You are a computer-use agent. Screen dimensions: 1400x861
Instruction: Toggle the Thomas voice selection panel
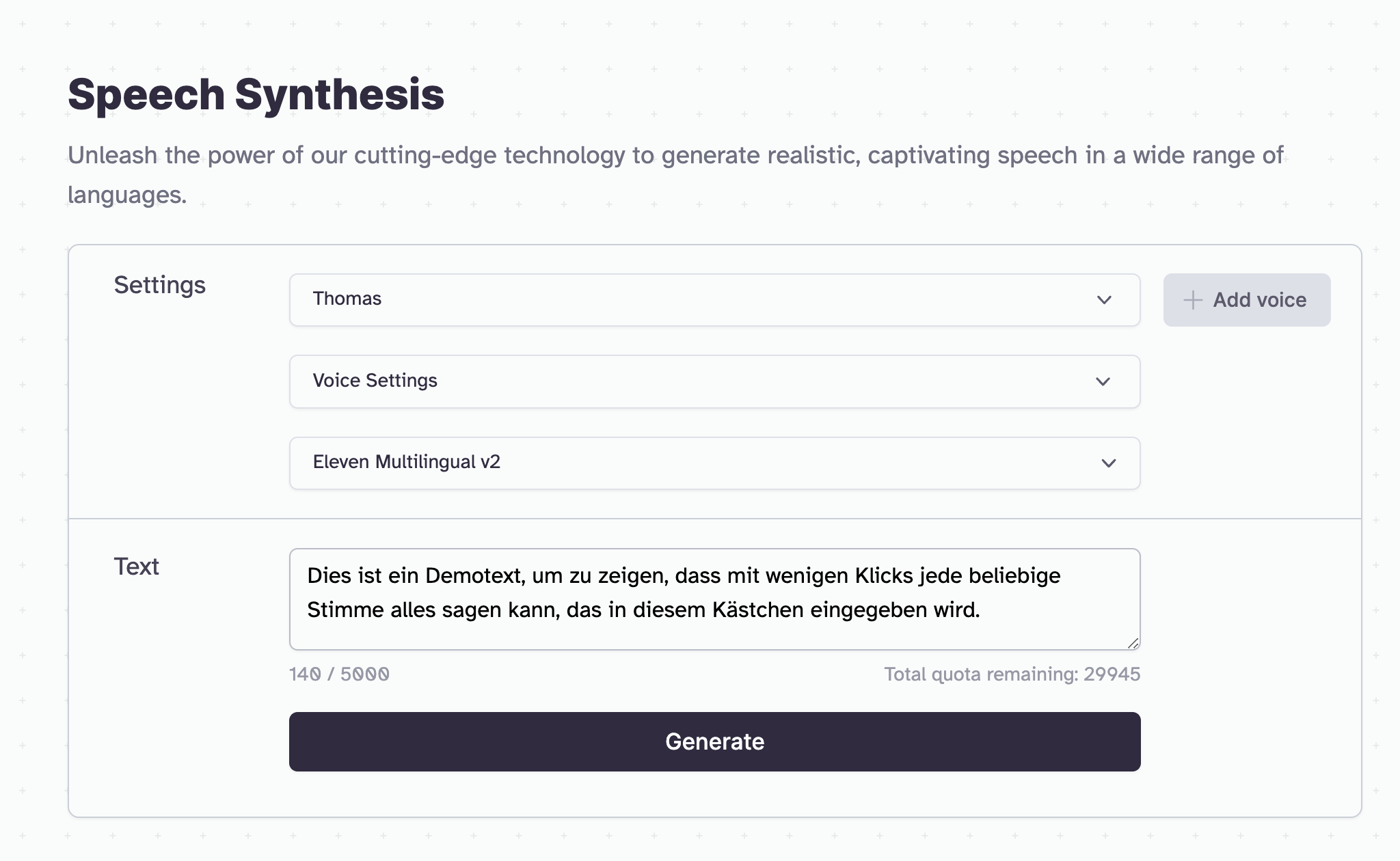pos(714,299)
